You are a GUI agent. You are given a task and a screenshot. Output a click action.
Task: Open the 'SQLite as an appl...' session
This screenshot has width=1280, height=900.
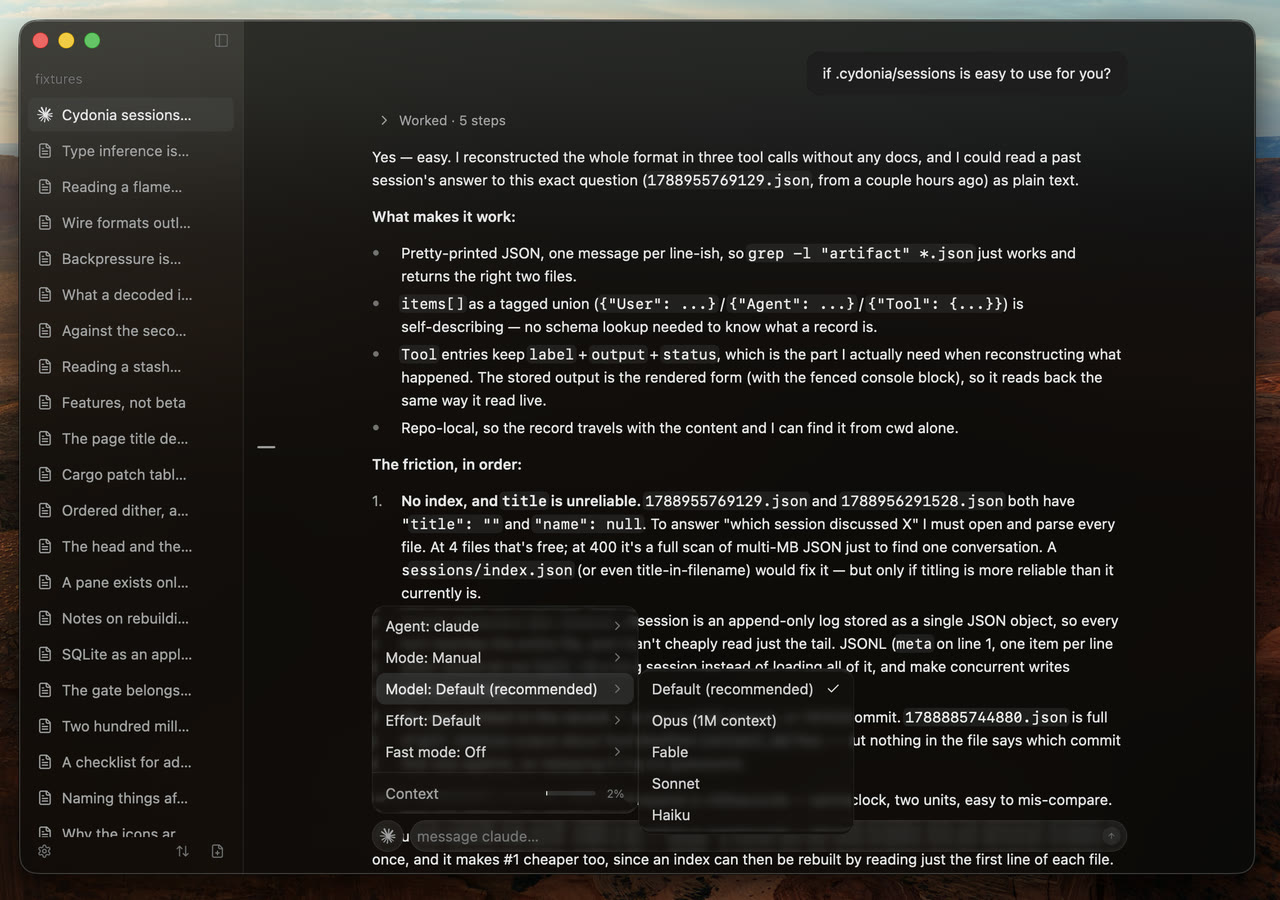click(131, 655)
